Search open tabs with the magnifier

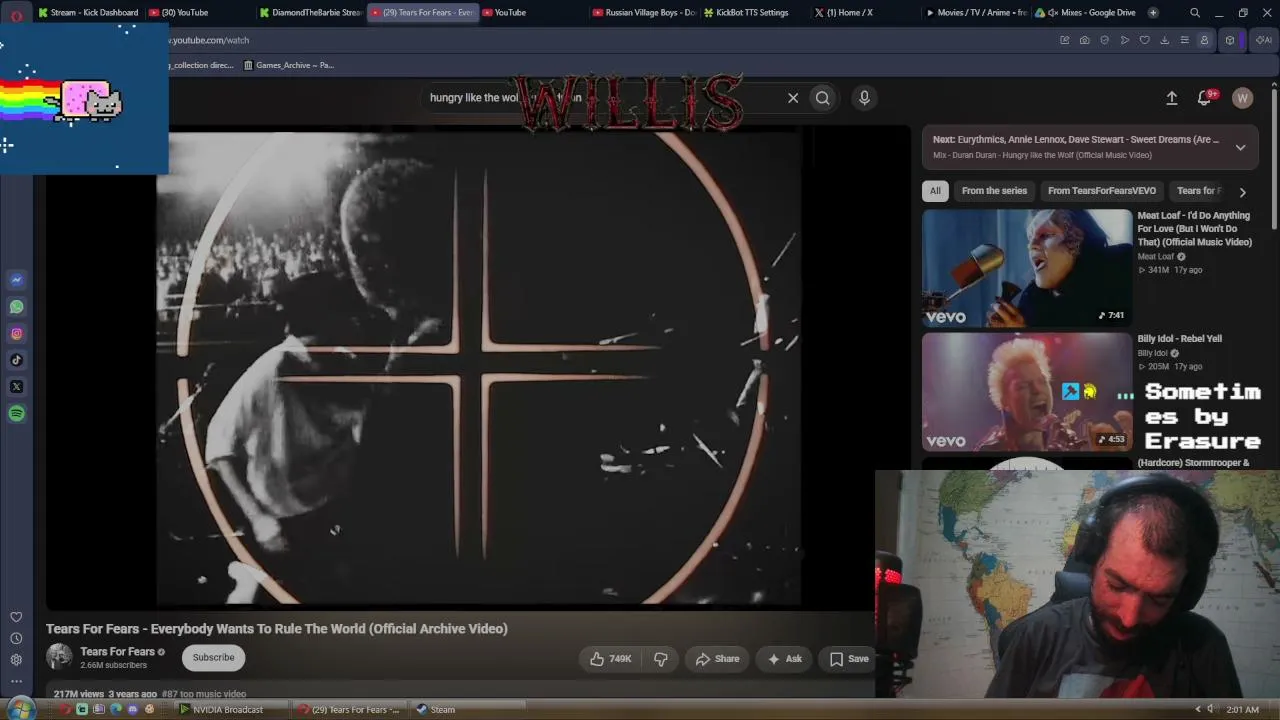coord(1195,13)
